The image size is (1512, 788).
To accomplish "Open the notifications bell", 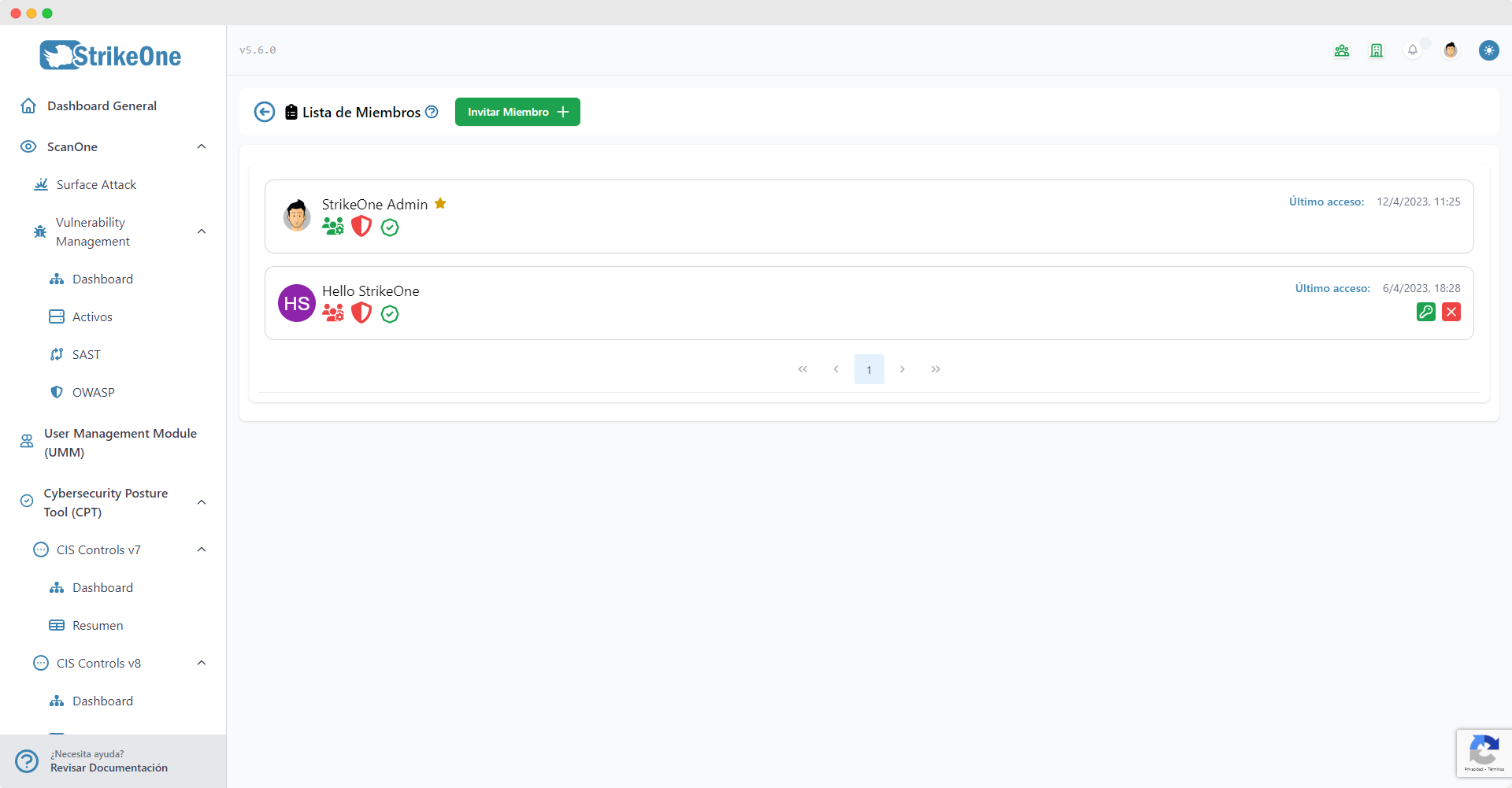I will (x=1413, y=50).
